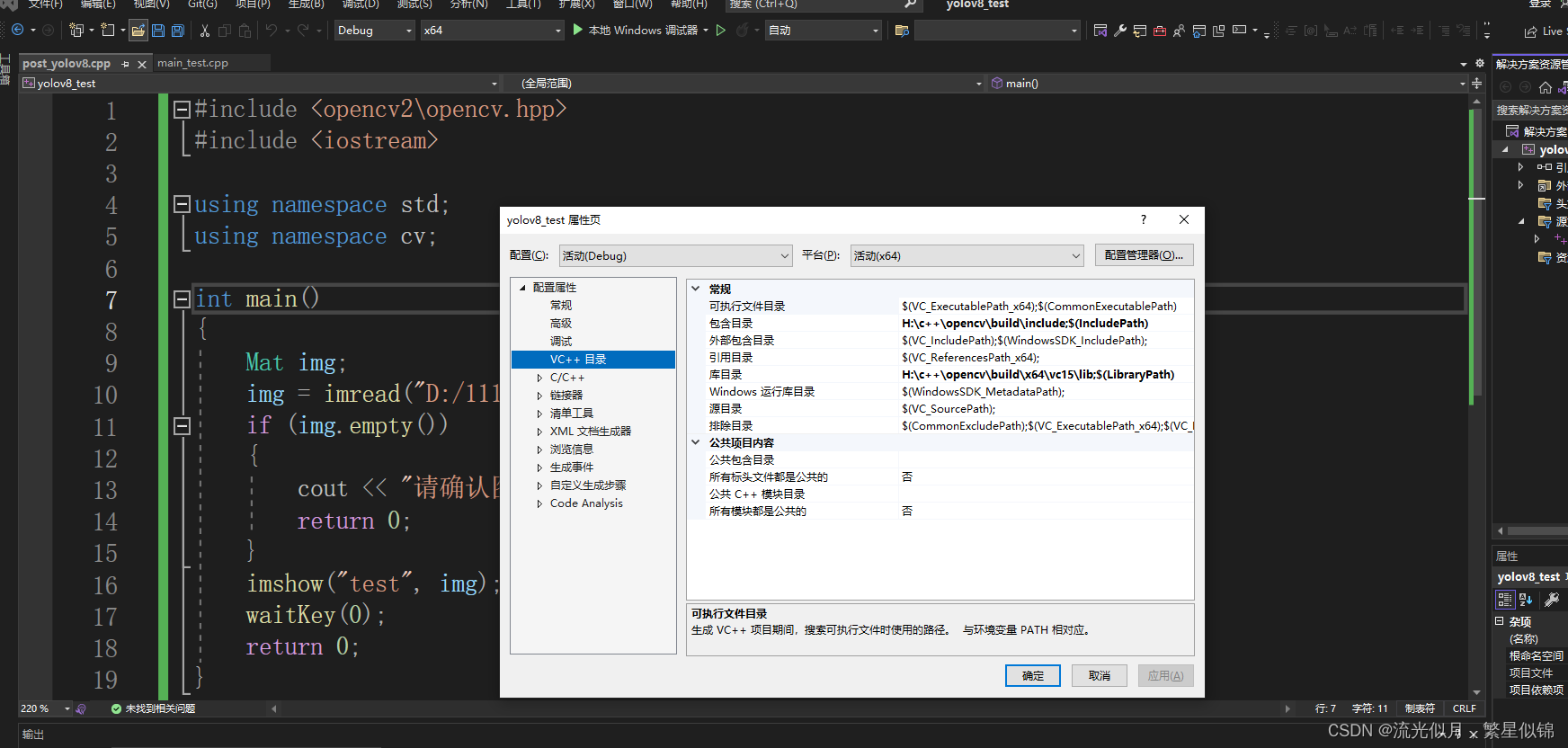Click the split editor window icon
The width and height of the screenshot is (1568, 748).
tap(1476, 83)
